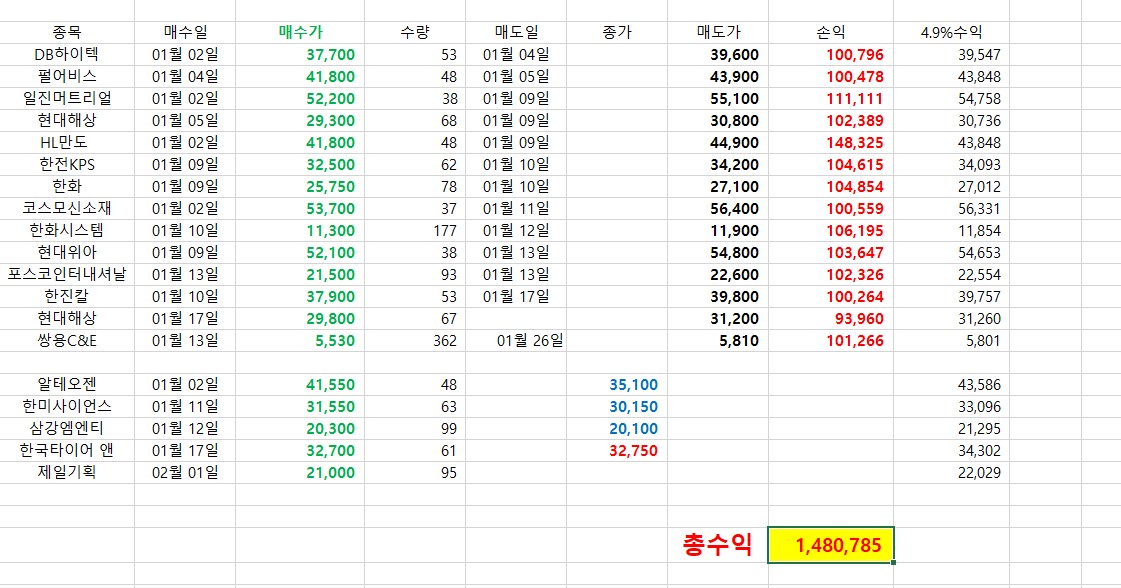Select buy price 37,700 for DB하이텍
Screen dimensions: 1121x588
[x=300, y=54]
